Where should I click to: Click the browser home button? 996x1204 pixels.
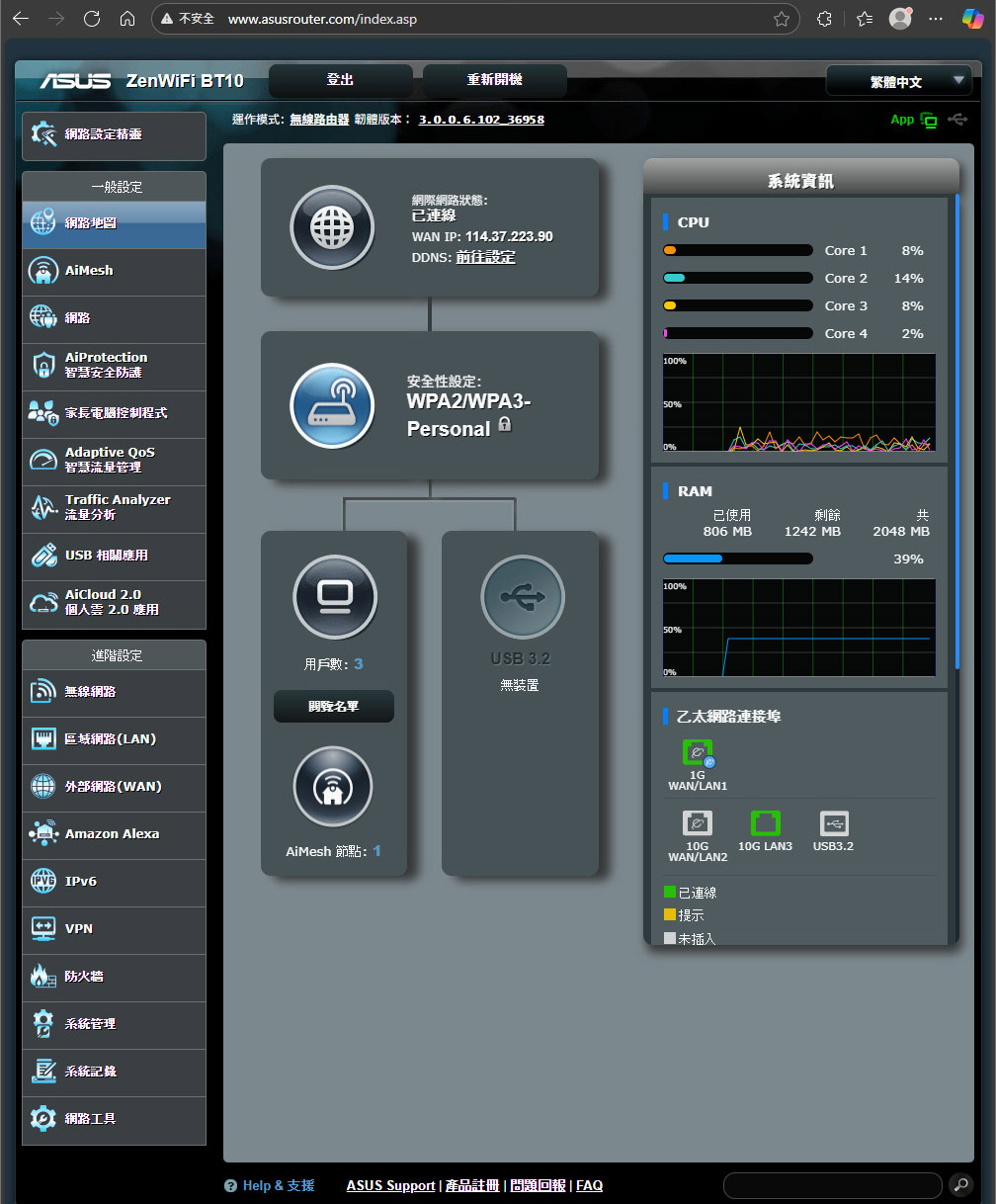[x=126, y=19]
